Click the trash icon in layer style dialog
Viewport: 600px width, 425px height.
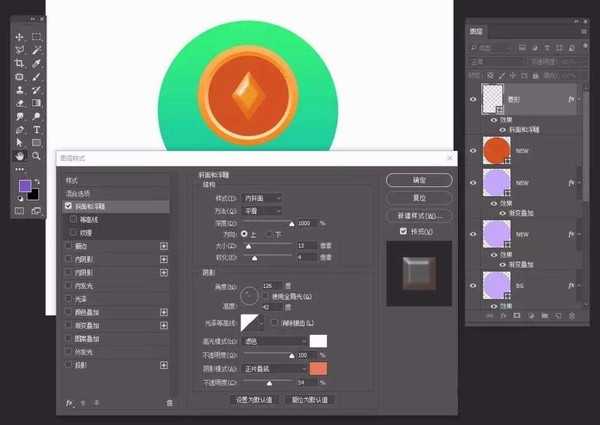(x=170, y=401)
